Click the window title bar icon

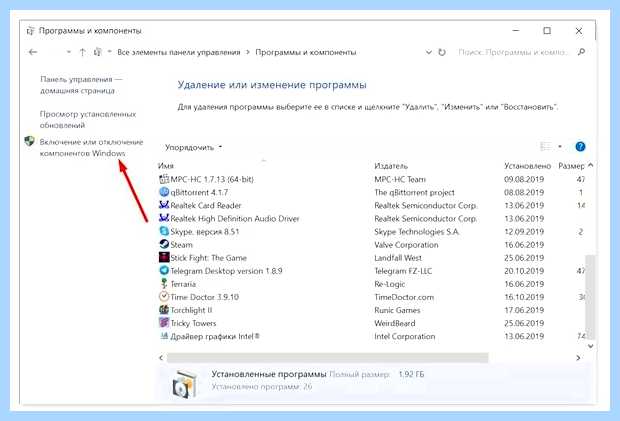coord(30,31)
